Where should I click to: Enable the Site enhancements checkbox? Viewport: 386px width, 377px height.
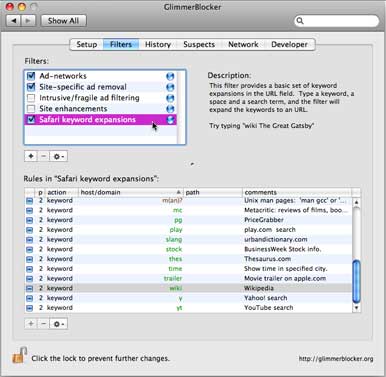tap(31, 109)
